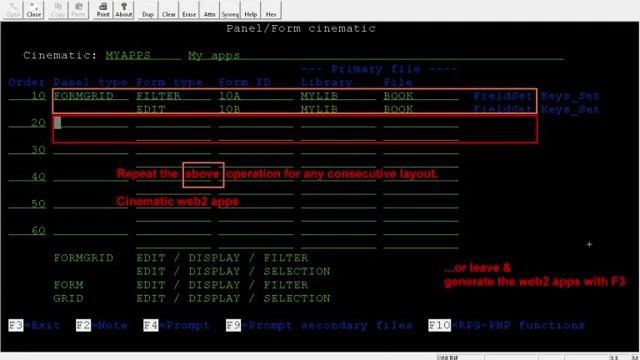The image size is (640, 360).
Task: Open FieldSet on the EDIT 10B row
Action: (x=503, y=109)
